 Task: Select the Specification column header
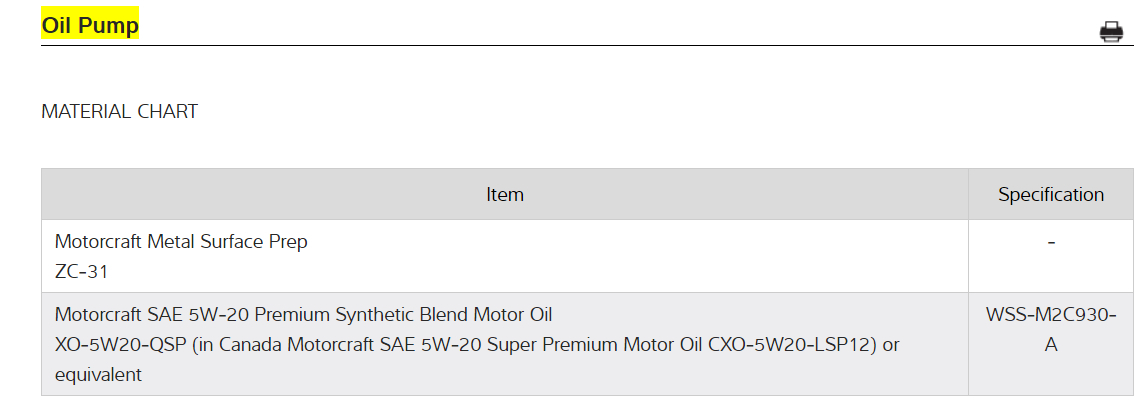[x=1050, y=194]
